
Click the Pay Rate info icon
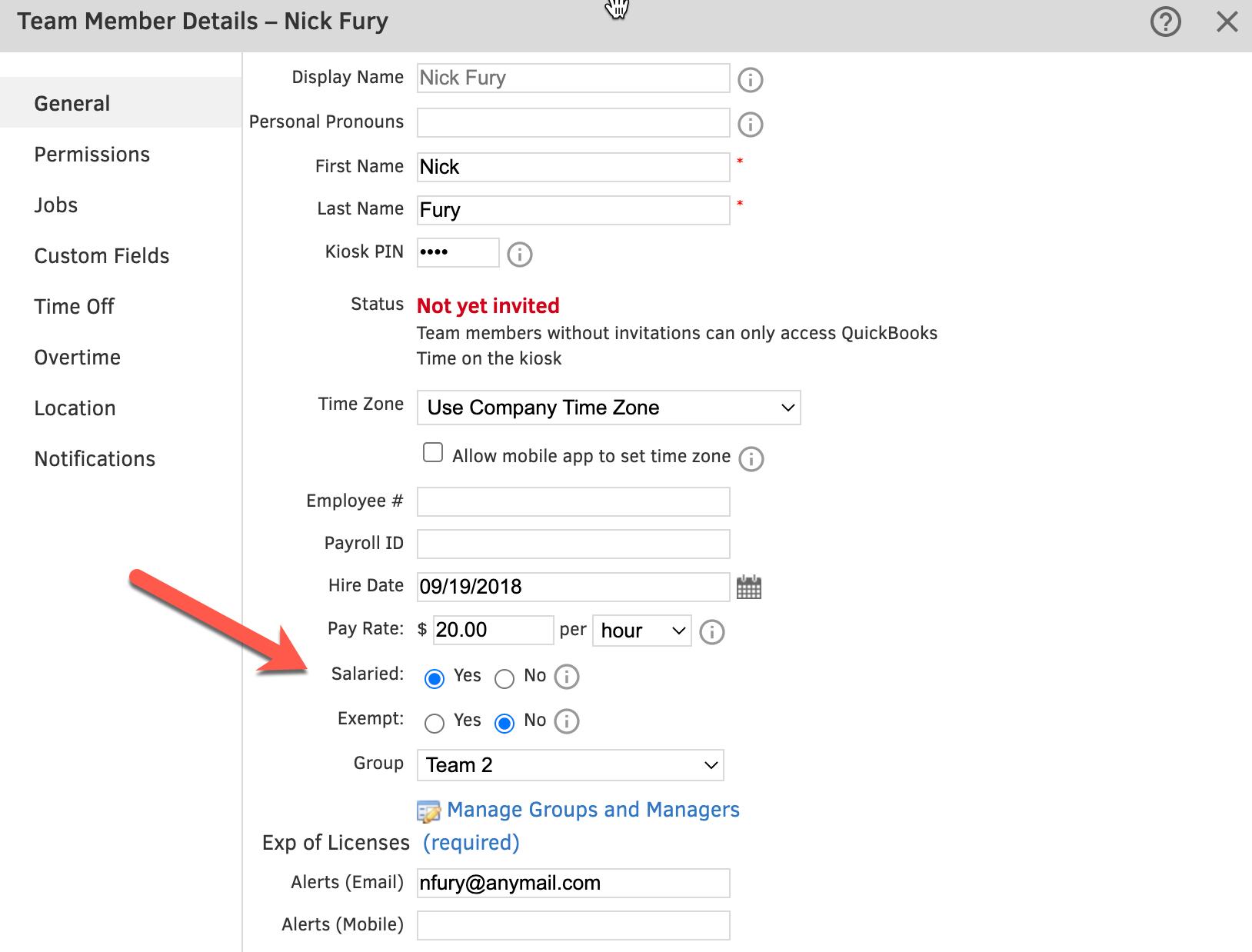coord(711,632)
